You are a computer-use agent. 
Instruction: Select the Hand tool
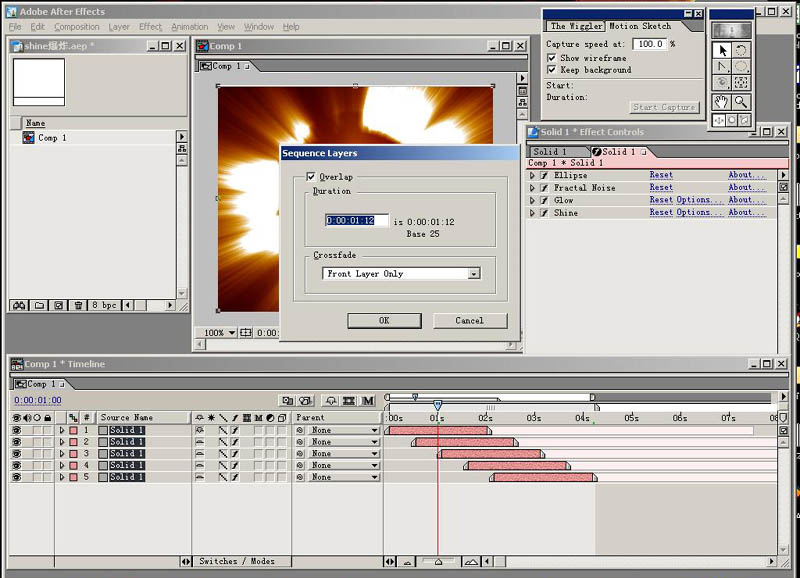tap(722, 102)
